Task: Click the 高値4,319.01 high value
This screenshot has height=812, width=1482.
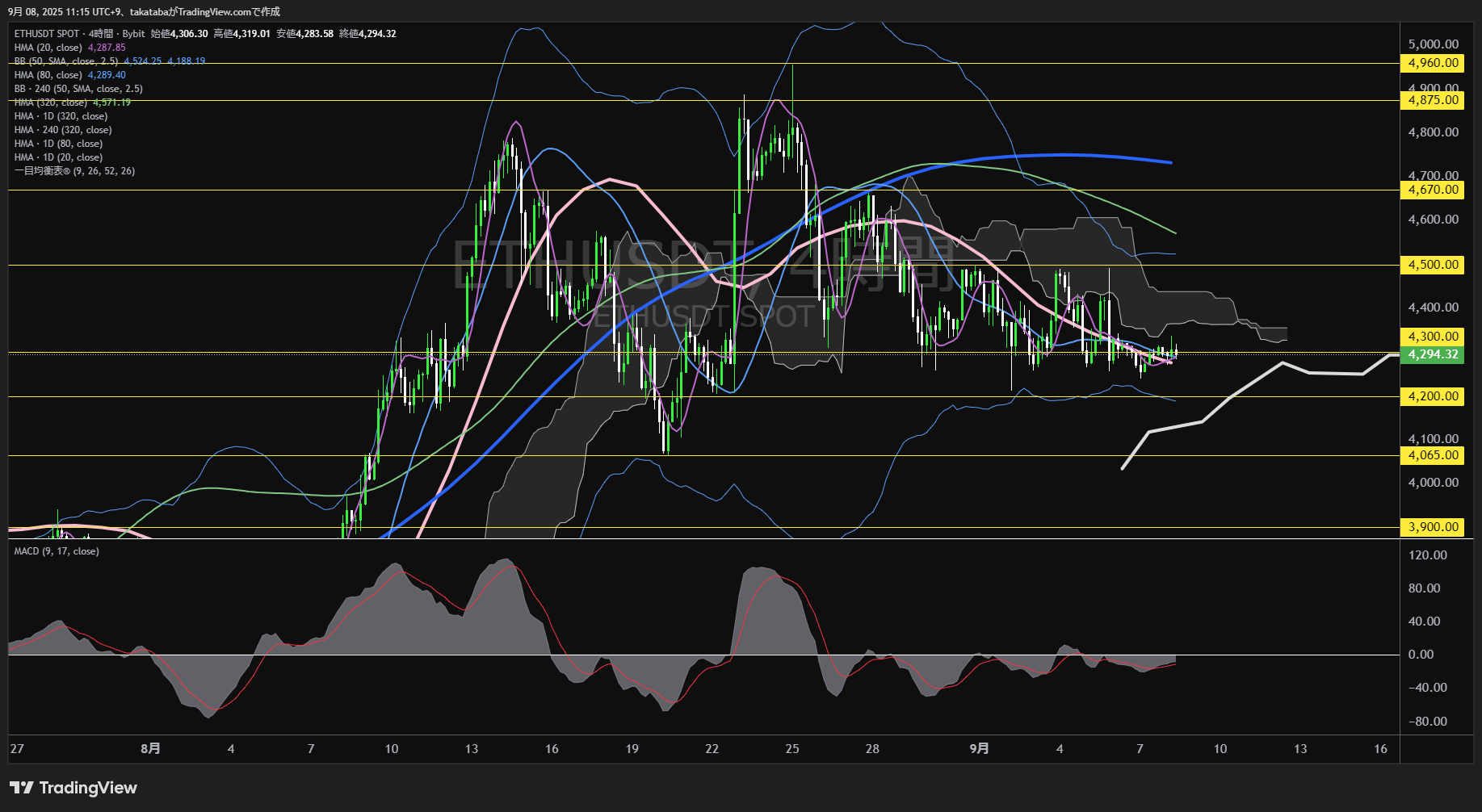Action: click(242, 34)
